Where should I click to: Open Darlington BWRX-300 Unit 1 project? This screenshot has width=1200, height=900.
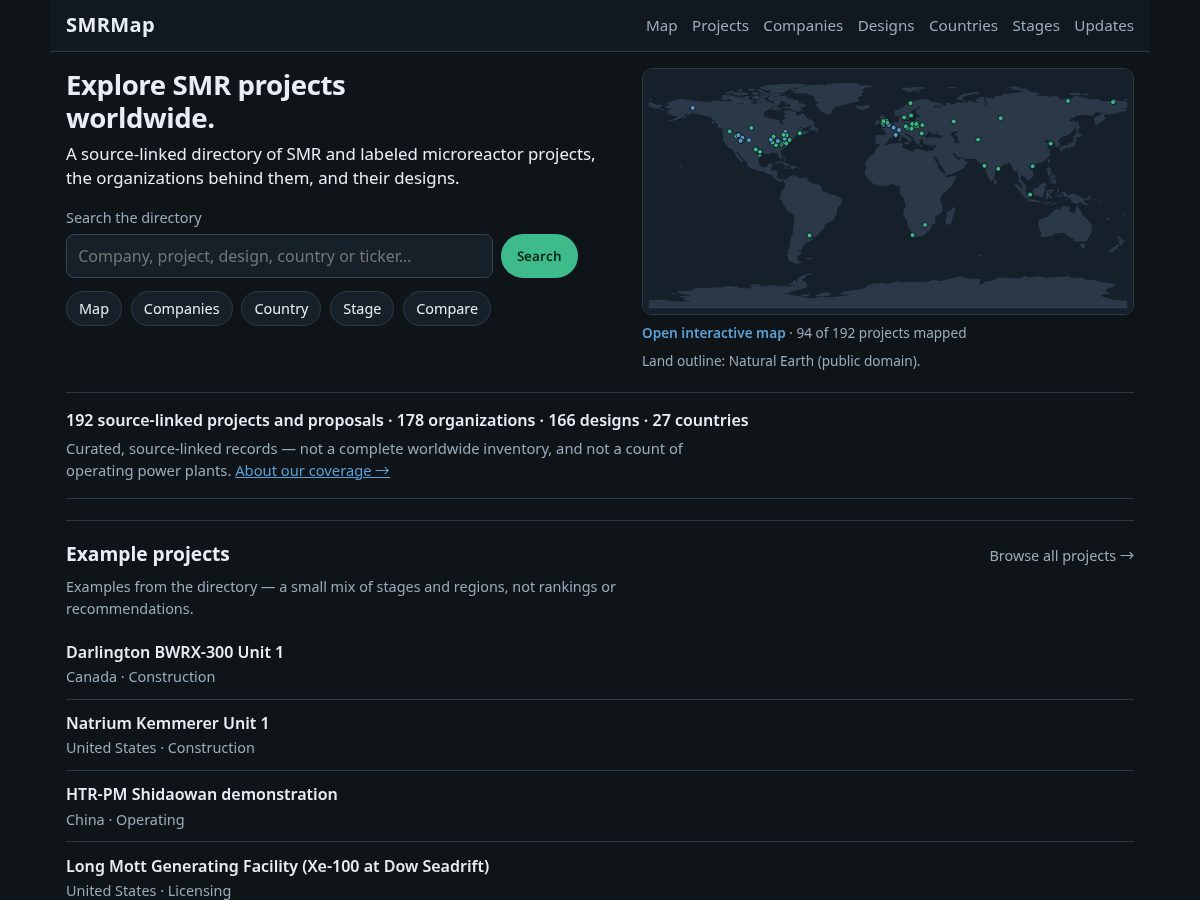pyautogui.click(x=175, y=652)
